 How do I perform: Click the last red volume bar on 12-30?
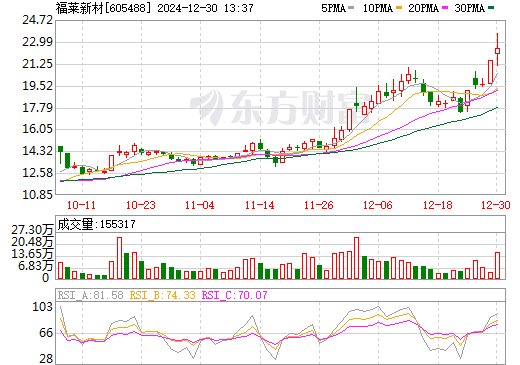(x=497, y=265)
